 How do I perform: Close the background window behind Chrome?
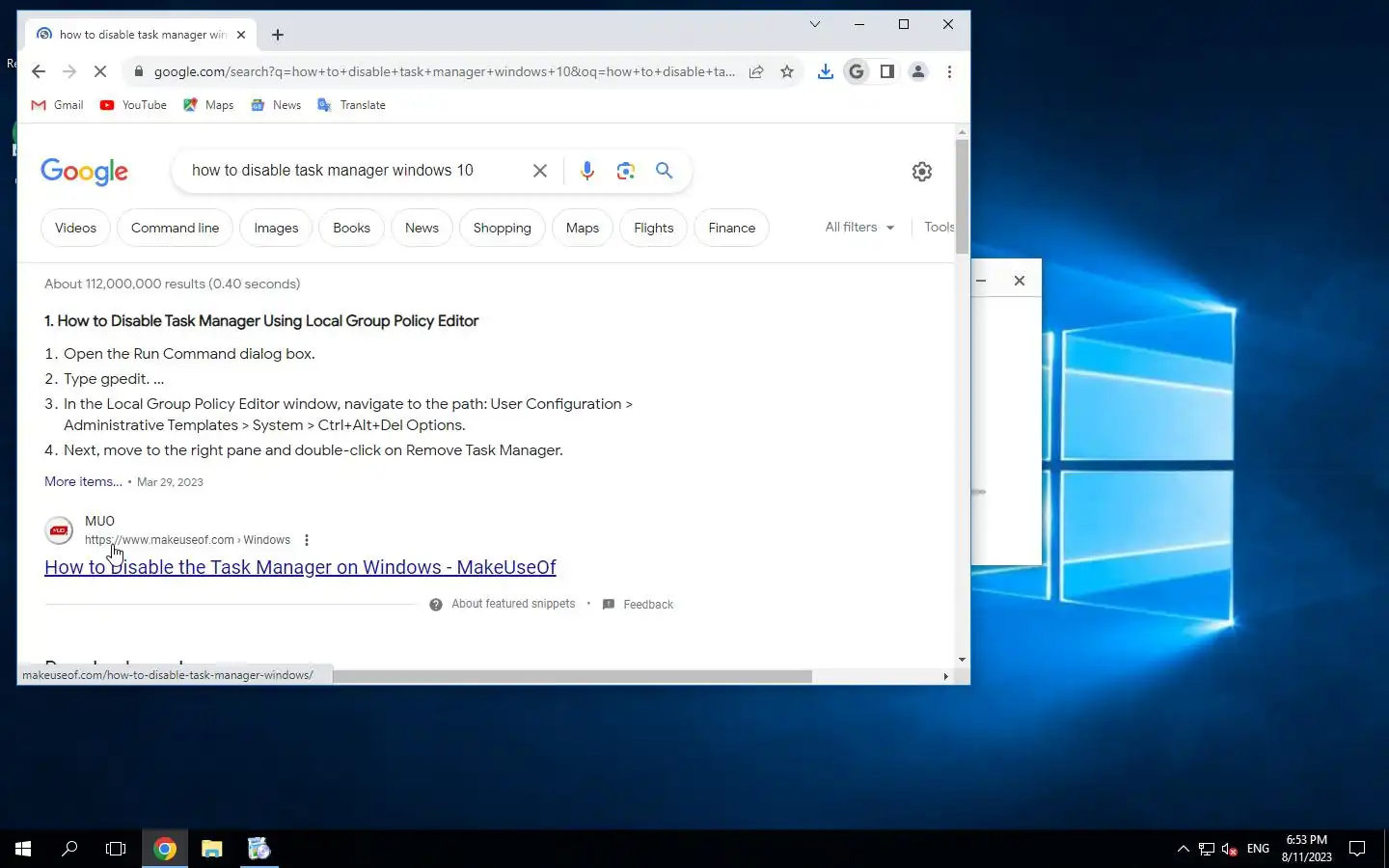[1020, 281]
